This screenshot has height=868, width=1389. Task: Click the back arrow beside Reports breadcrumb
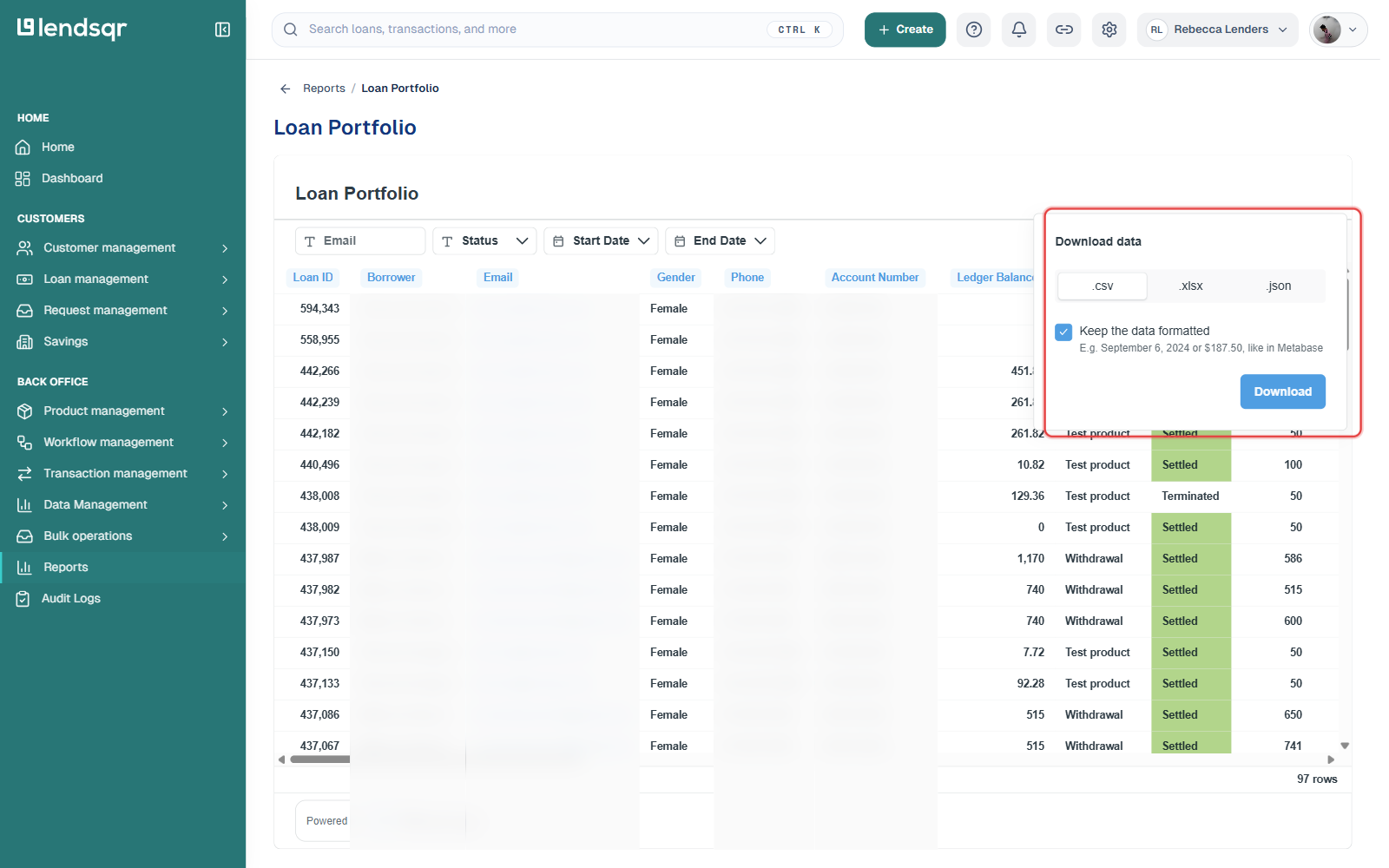click(285, 89)
